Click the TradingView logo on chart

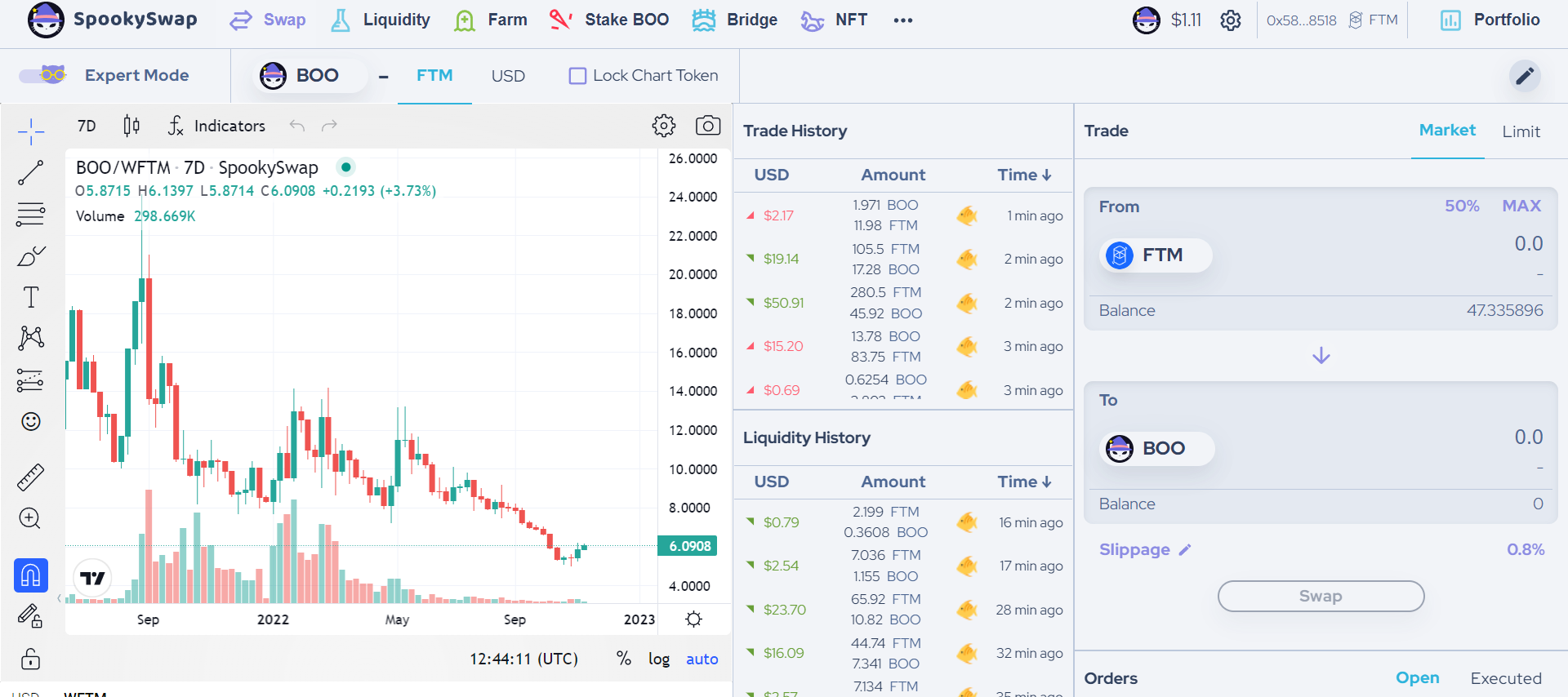[92, 579]
